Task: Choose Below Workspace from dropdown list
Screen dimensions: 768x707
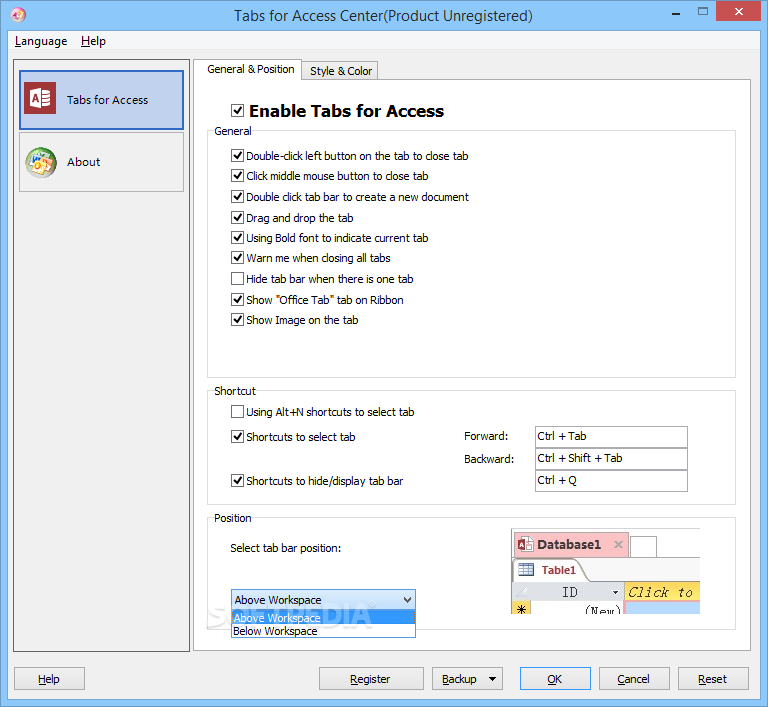Action: [323, 631]
